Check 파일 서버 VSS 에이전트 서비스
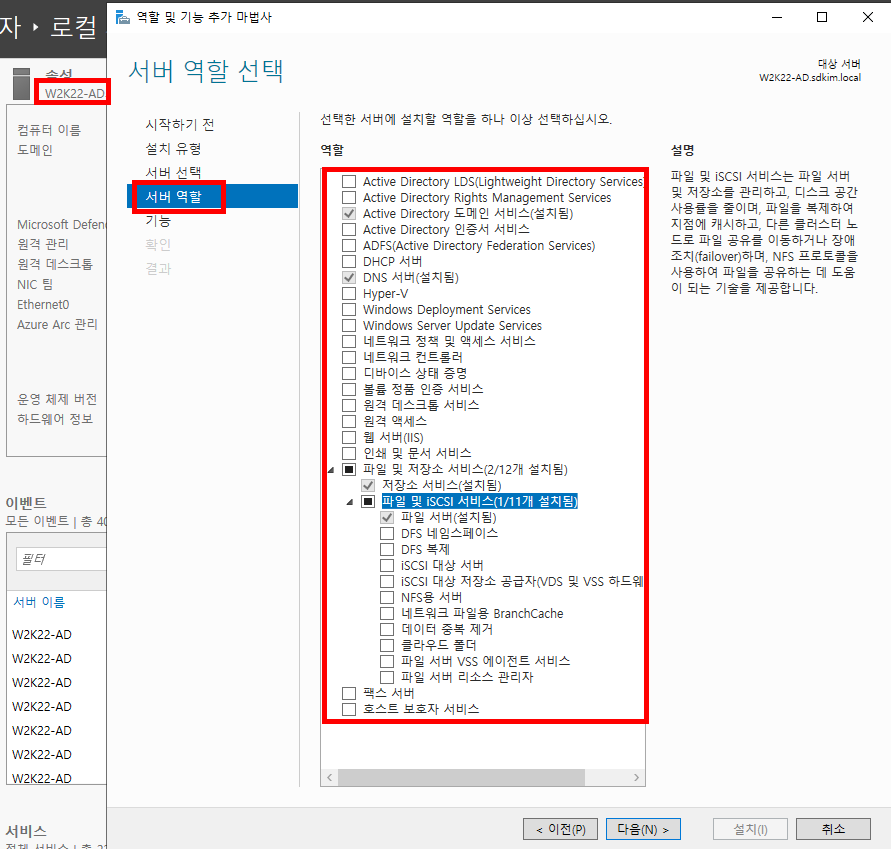891x849 pixels. 387,661
